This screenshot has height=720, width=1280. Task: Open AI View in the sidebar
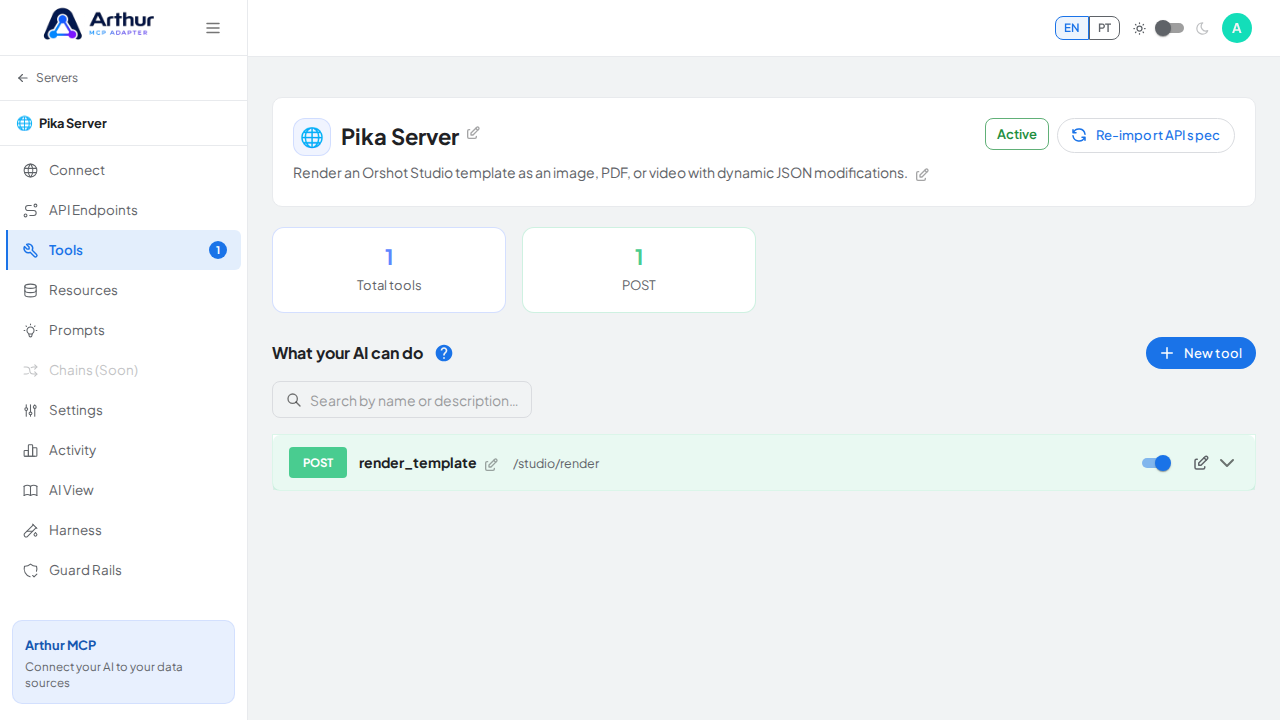coord(123,490)
